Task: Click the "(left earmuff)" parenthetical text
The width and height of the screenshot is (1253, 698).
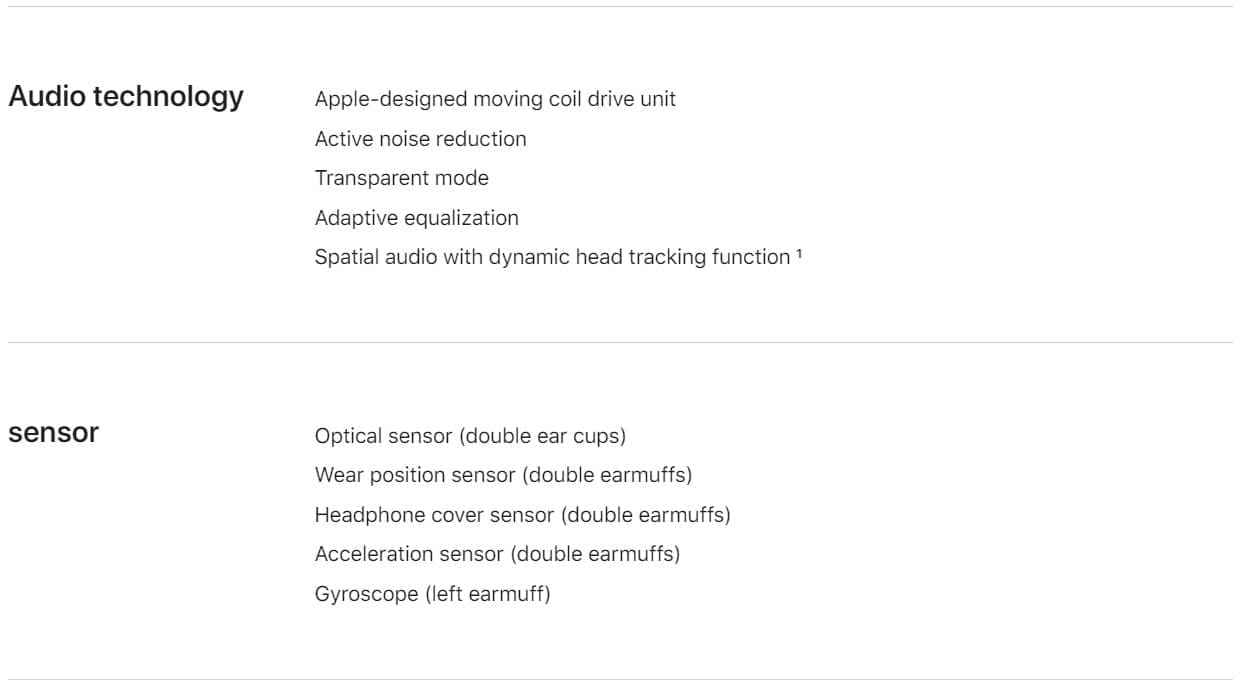Action: pyautogui.click(x=487, y=594)
